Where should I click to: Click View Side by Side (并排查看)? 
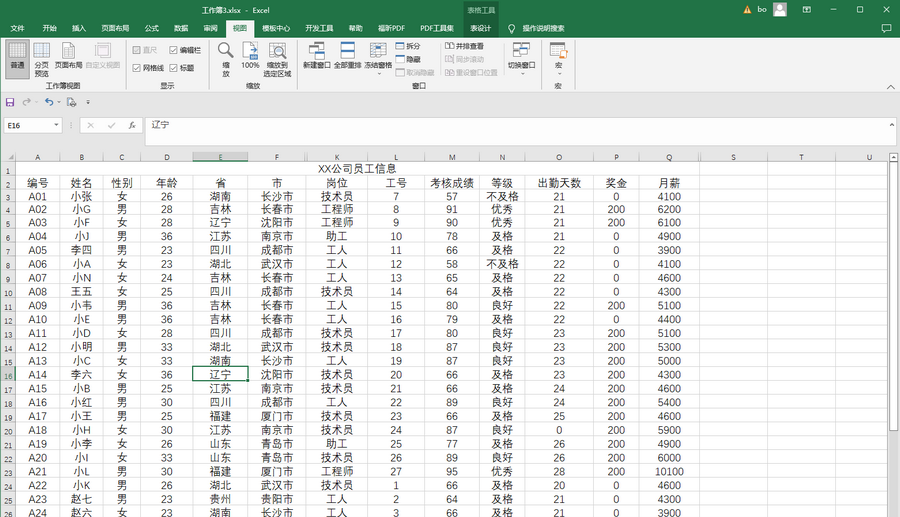(464, 46)
